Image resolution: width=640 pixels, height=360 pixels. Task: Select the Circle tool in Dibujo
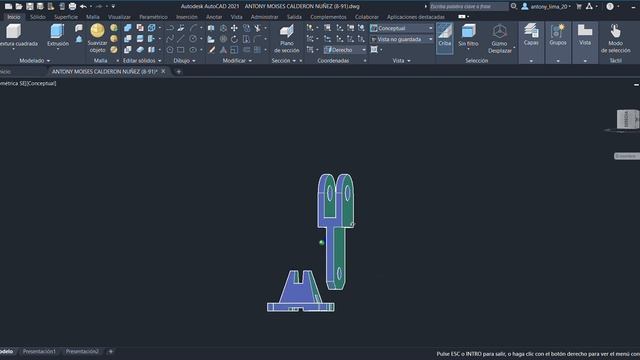[x=193, y=39]
